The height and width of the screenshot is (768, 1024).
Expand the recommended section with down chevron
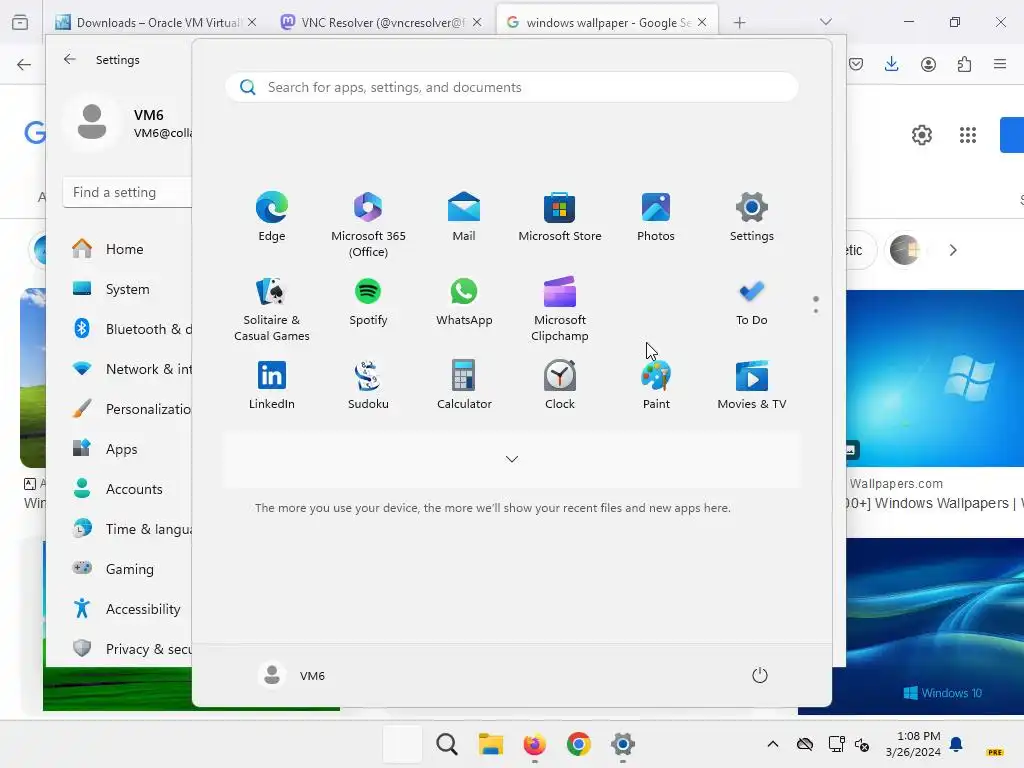[x=512, y=459]
